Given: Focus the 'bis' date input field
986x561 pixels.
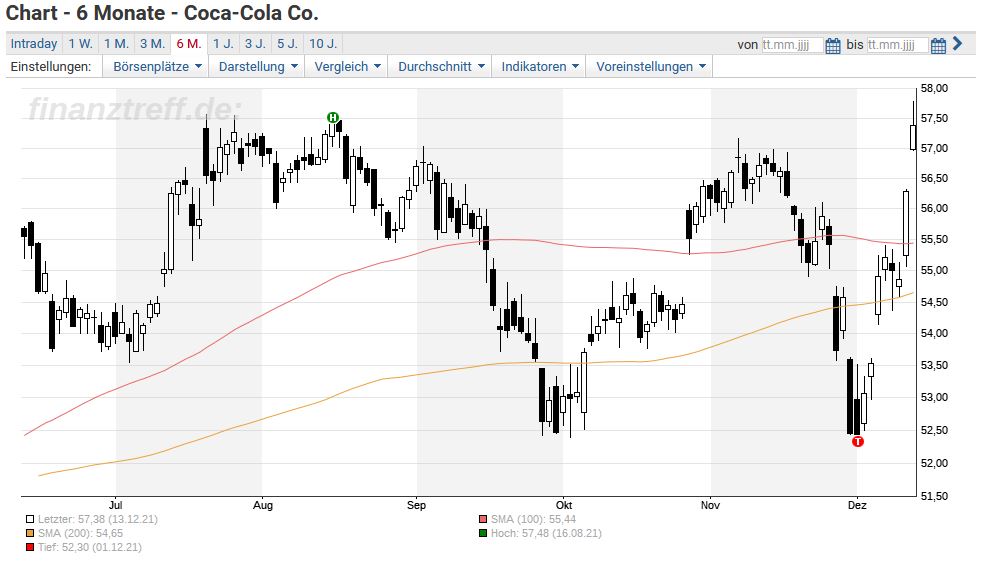Looking at the screenshot, I should click(897, 45).
